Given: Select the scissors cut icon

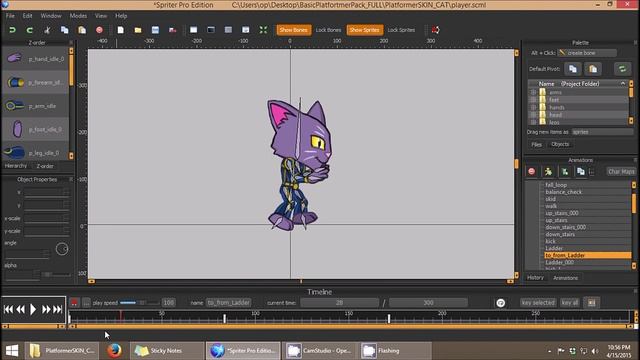Looking at the screenshot, I should [47, 30].
